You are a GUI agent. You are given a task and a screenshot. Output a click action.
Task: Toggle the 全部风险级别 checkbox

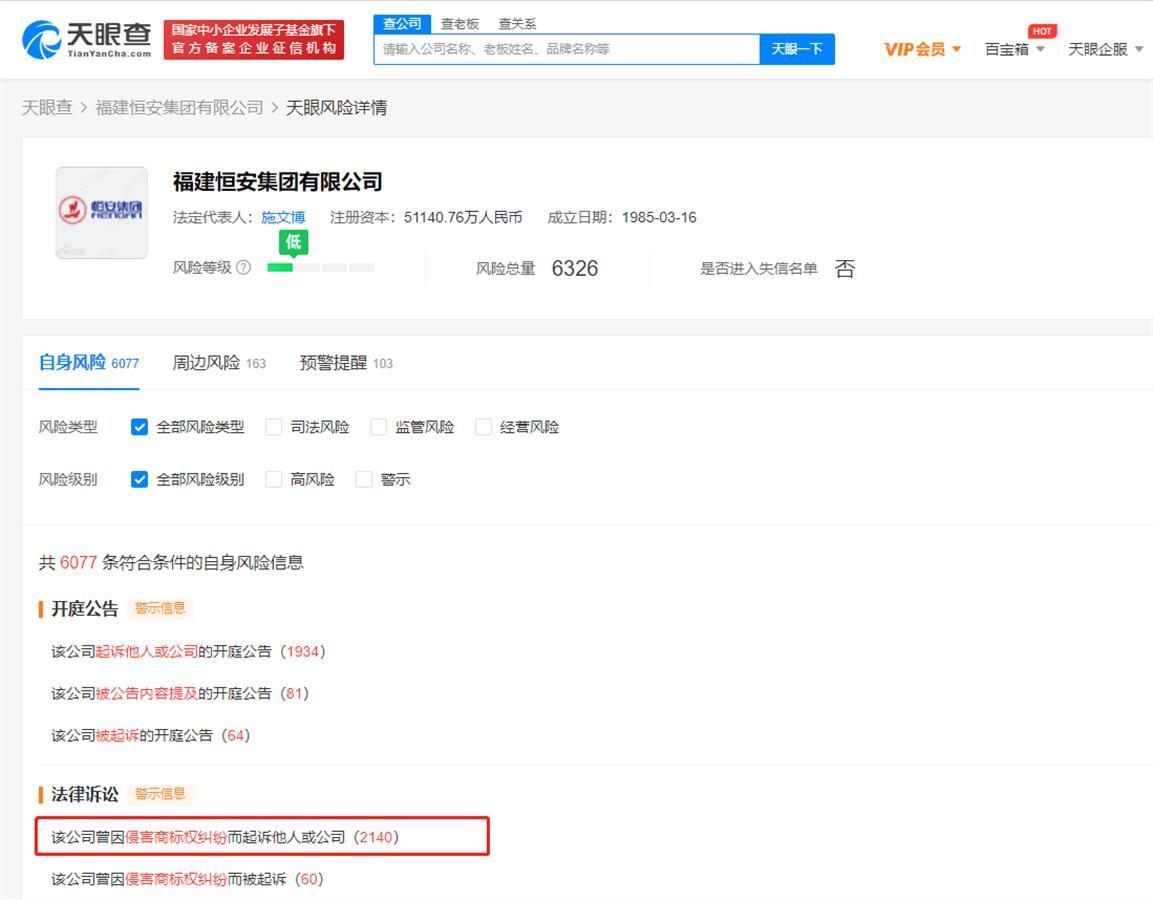point(139,479)
